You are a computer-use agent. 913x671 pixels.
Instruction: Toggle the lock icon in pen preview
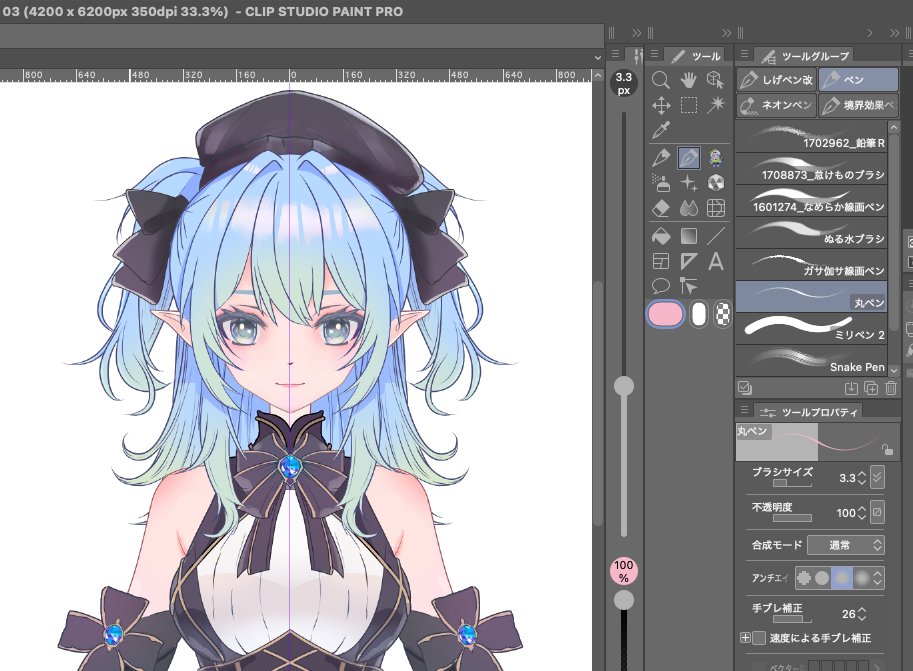click(x=887, y=450)
